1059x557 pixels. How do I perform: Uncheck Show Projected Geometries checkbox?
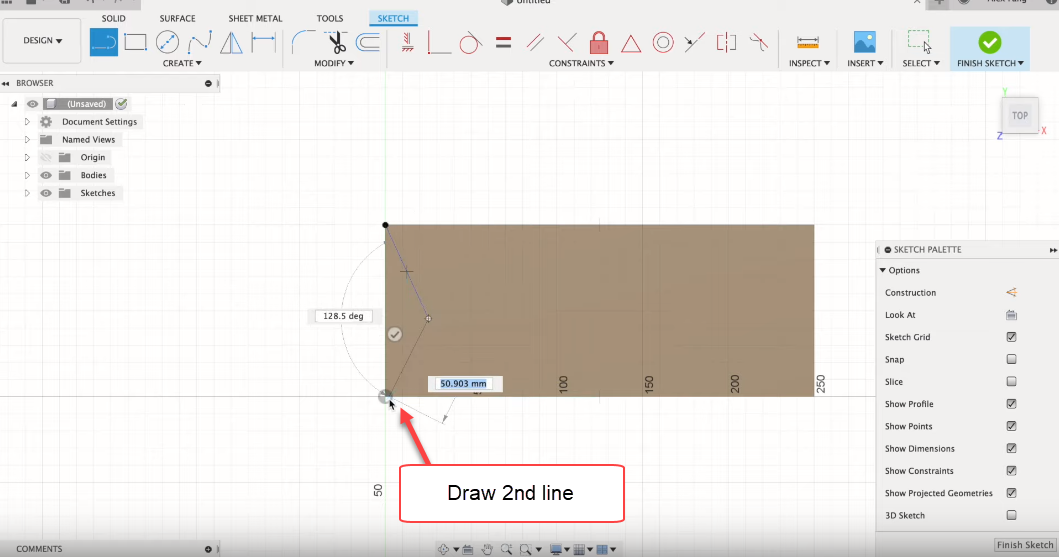click(x=1011, y=493)
